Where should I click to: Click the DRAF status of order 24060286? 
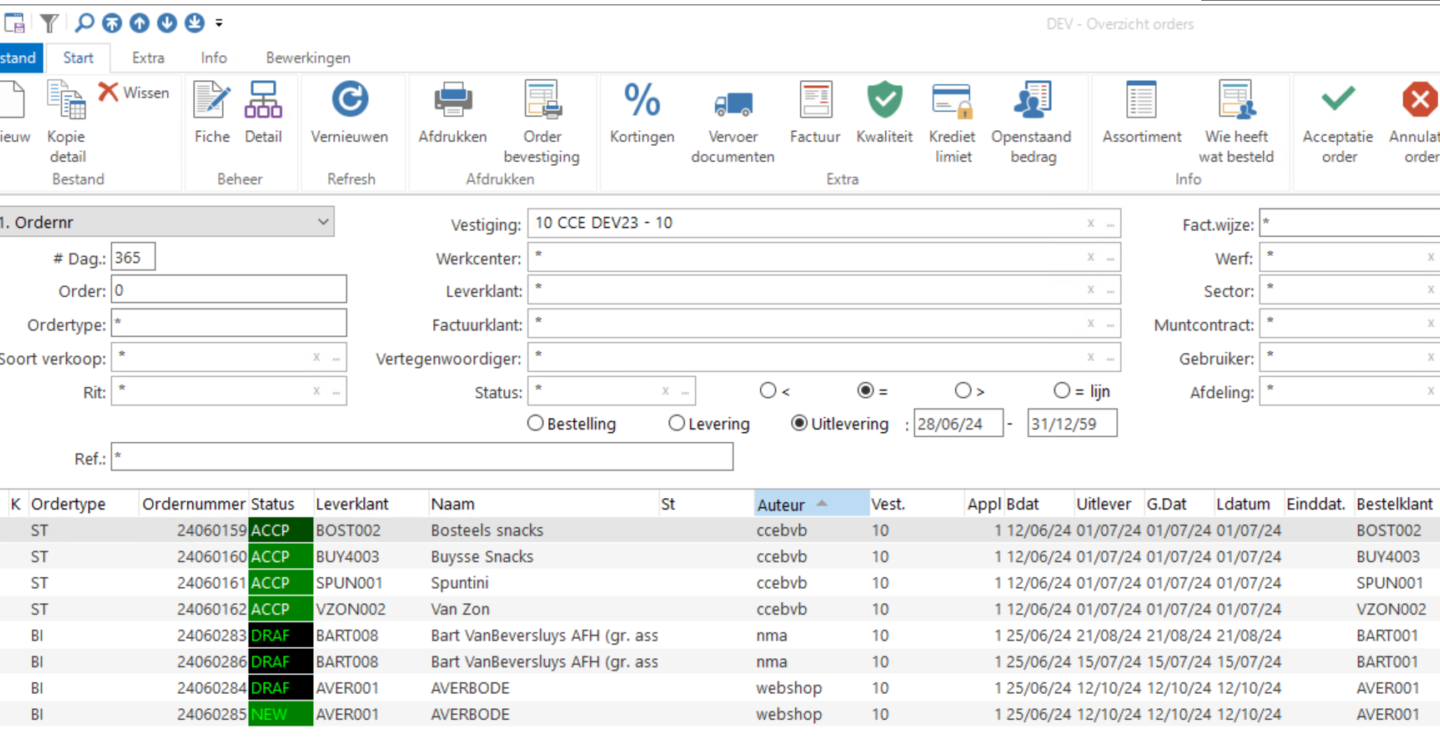click(x=280, y=661)
